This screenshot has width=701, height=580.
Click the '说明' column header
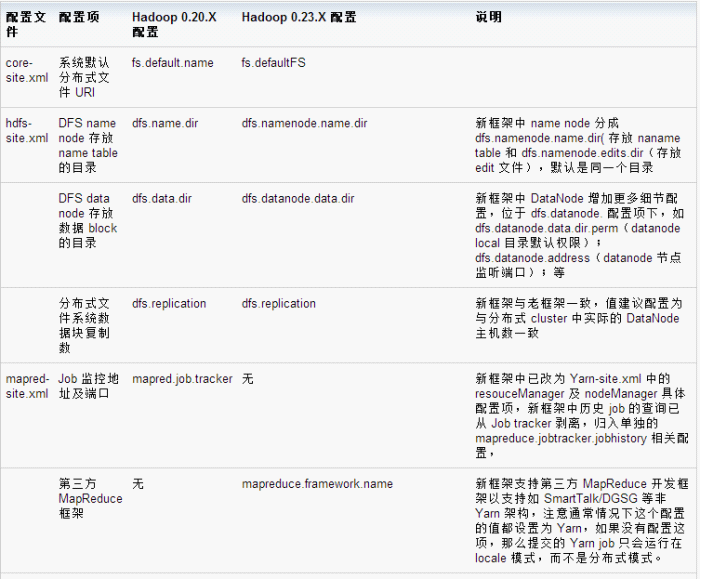488,17
